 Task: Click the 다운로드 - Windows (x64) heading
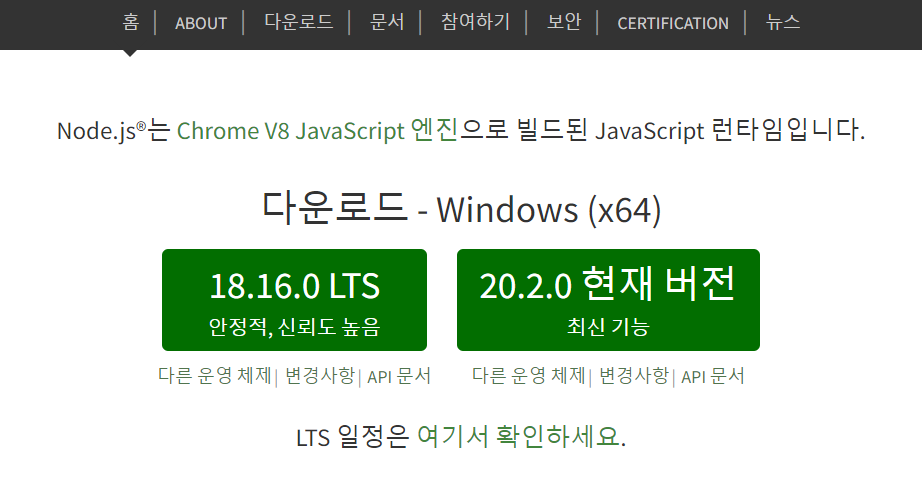tap(462, 209)
